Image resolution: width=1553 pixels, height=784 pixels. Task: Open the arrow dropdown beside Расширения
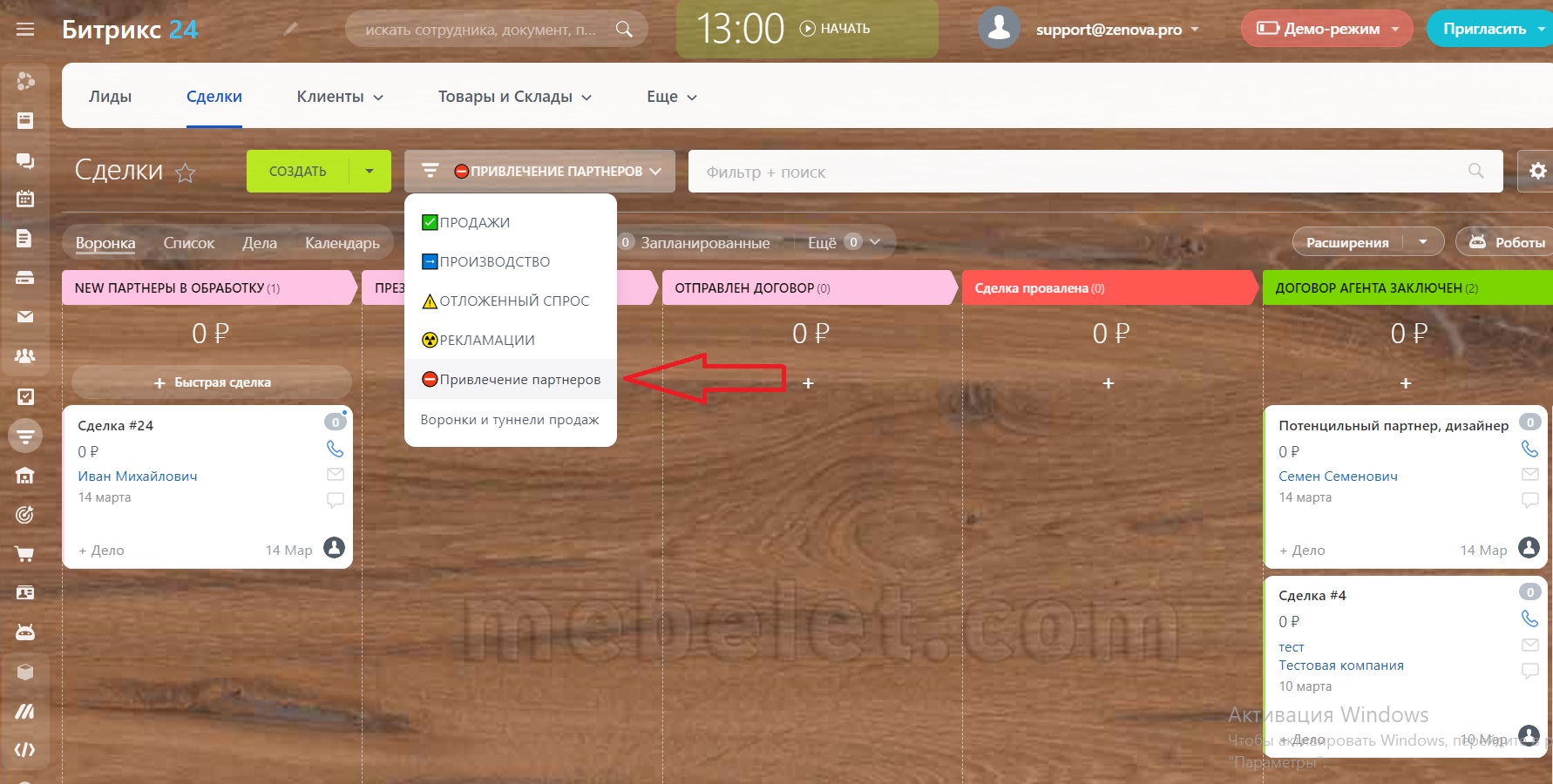click(x=1423, y=242)
